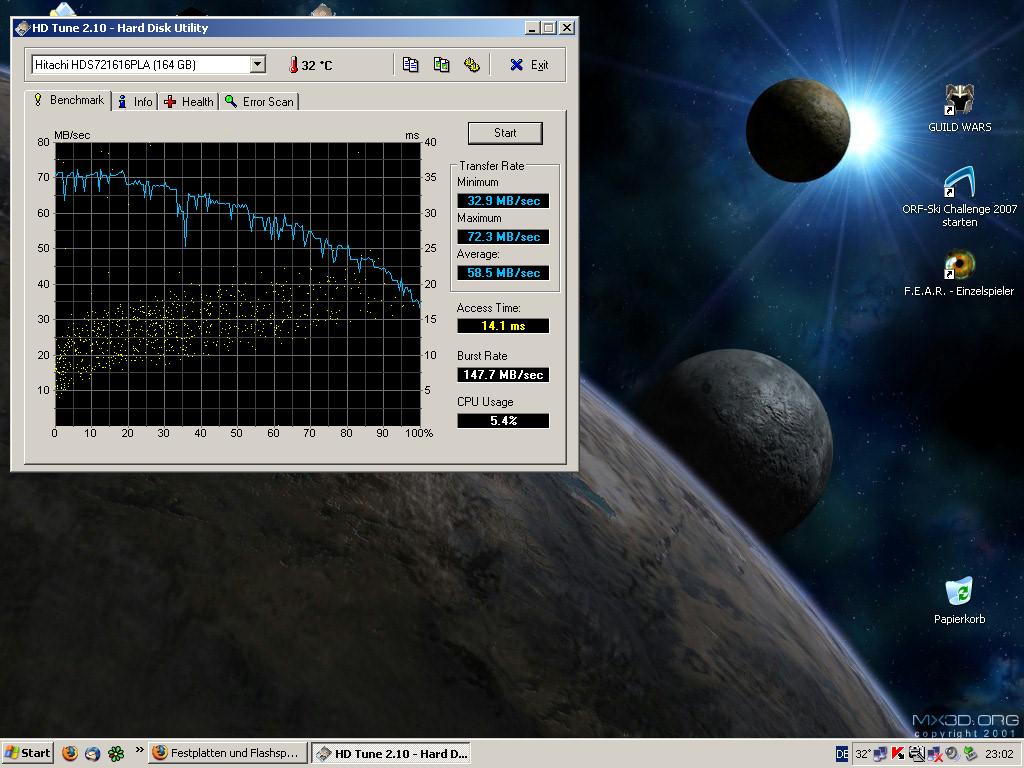
Task: Click the HD Tune title bar icon
Action: click(22, 28)
